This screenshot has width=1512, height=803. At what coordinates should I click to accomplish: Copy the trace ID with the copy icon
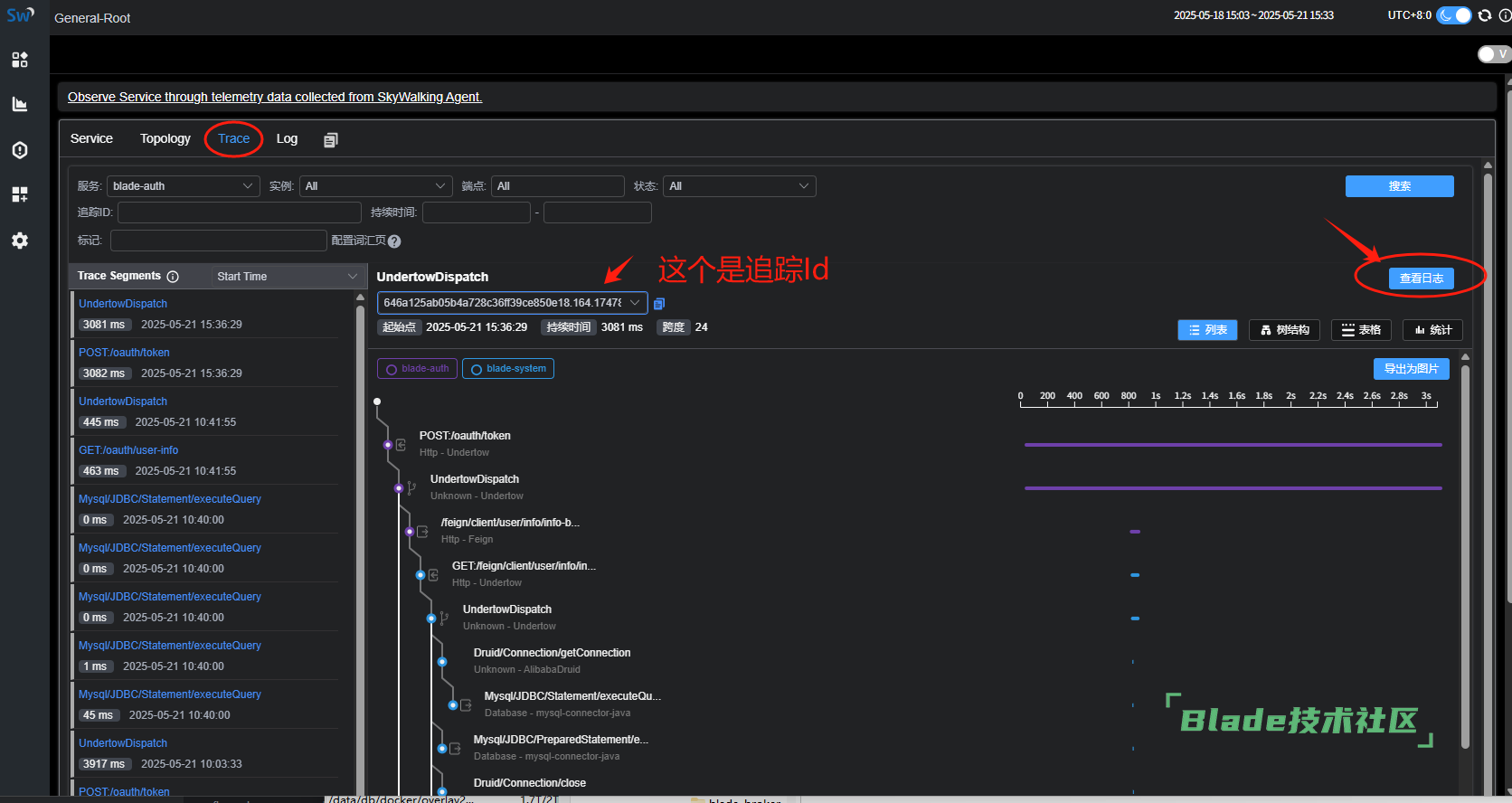(x=659, y=304)
